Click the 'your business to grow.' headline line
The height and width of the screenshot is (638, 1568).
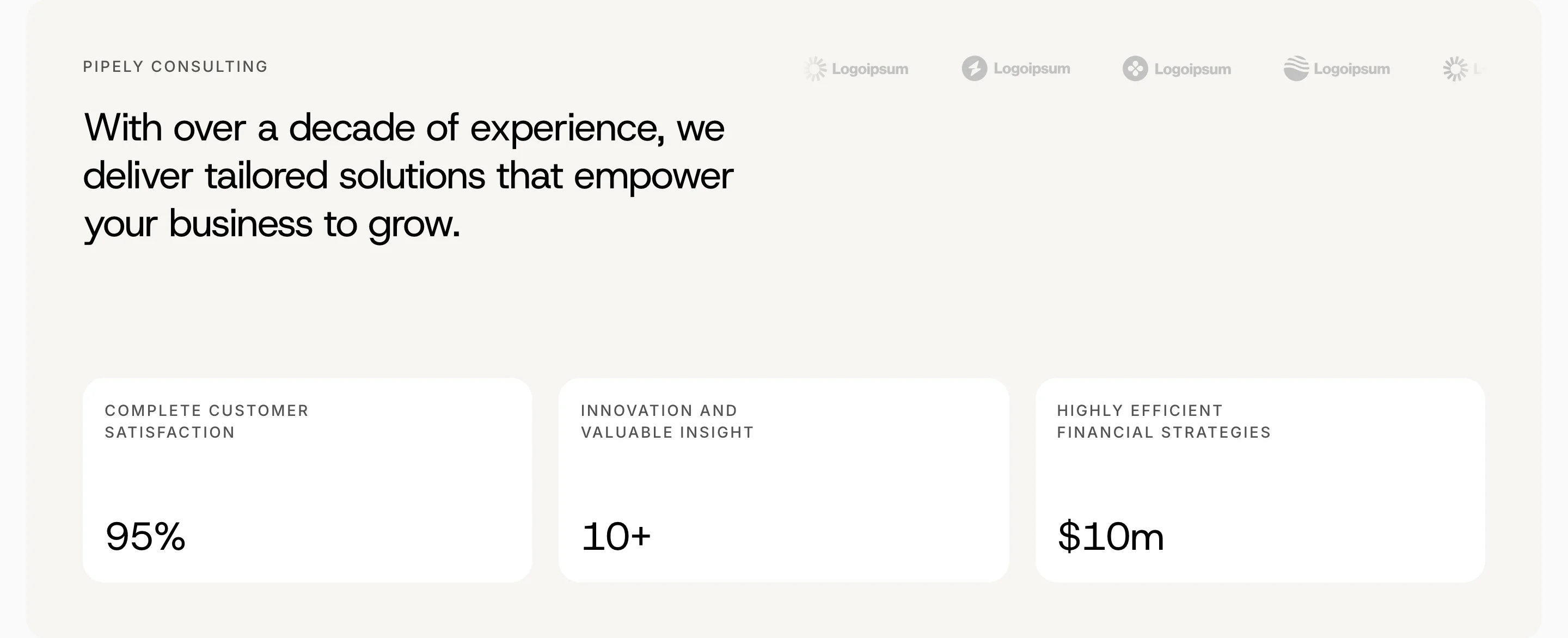[272, 224]
